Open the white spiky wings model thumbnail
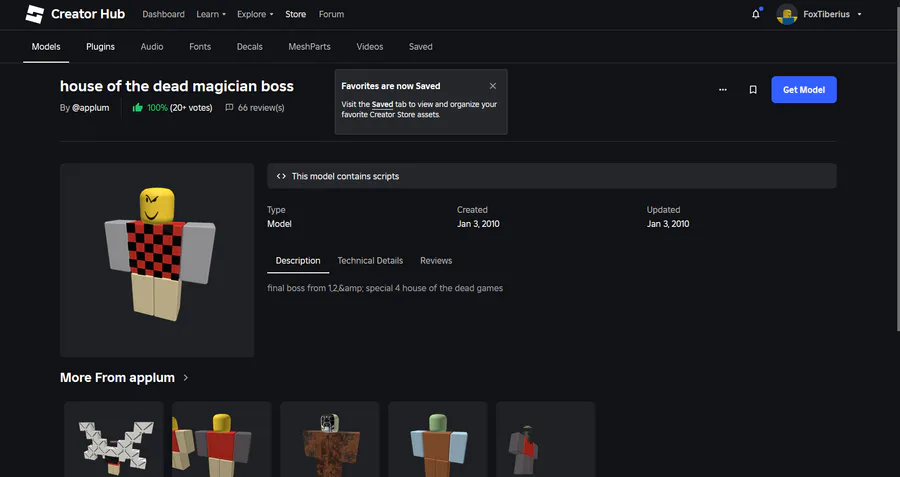Image resolution: width=900 pixels, height=477 pixels. [114, 440]
